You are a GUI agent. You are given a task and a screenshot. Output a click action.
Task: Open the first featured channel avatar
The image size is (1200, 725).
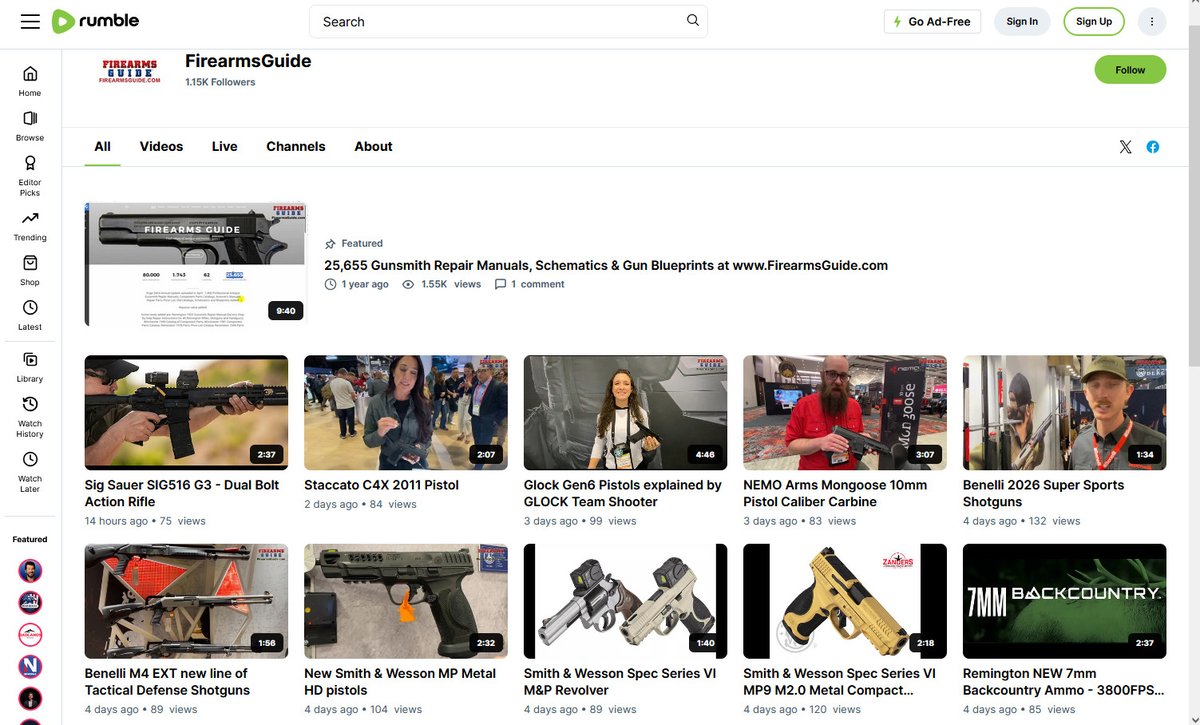pyautogui.click(x=30, y=571)
